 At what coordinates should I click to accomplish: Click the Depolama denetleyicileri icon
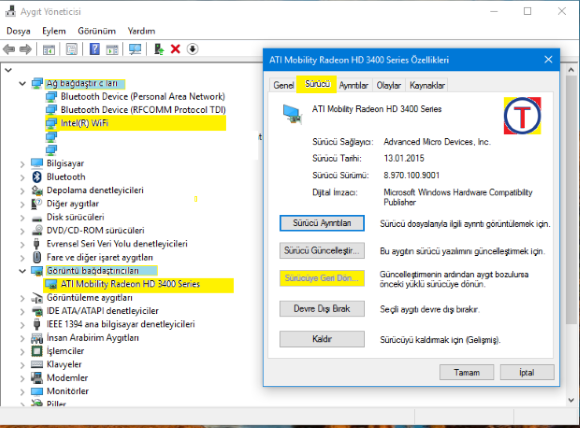(37, 190)
